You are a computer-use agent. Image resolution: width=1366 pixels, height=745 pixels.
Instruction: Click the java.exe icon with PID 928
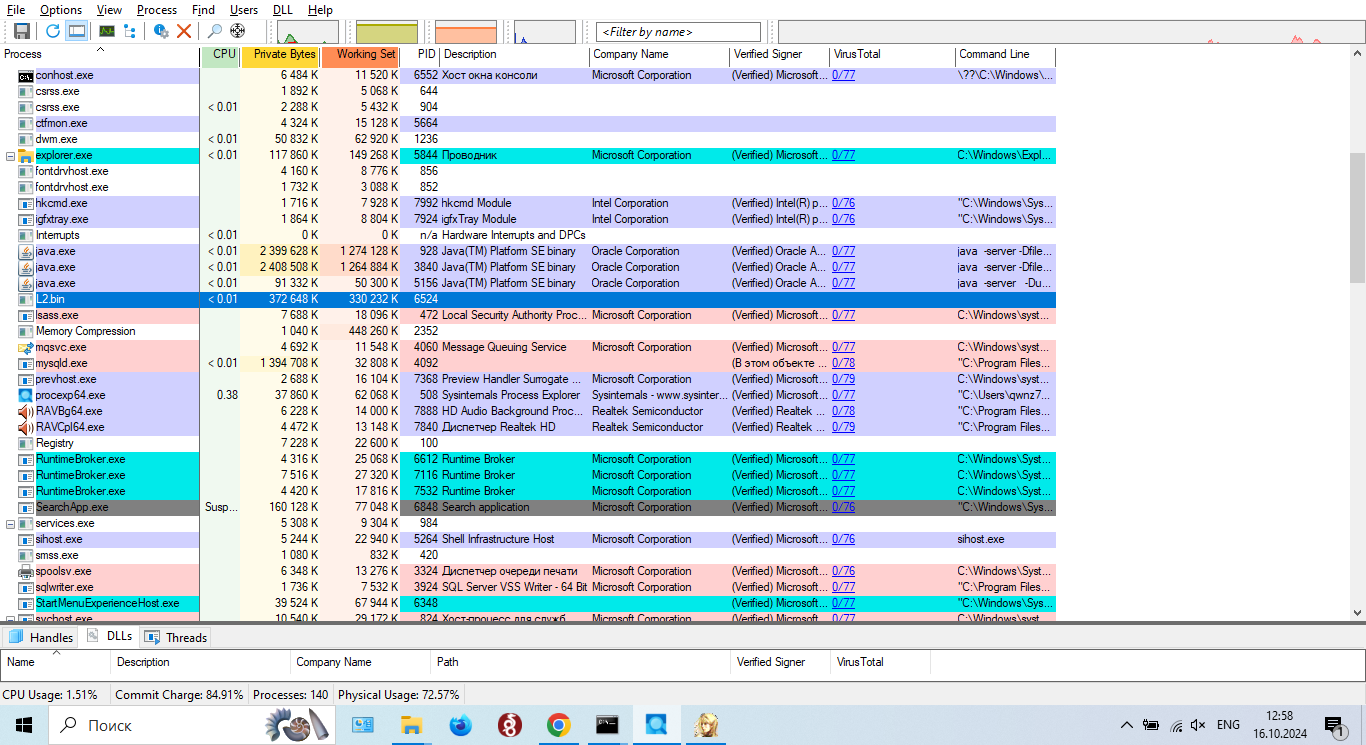26,251
